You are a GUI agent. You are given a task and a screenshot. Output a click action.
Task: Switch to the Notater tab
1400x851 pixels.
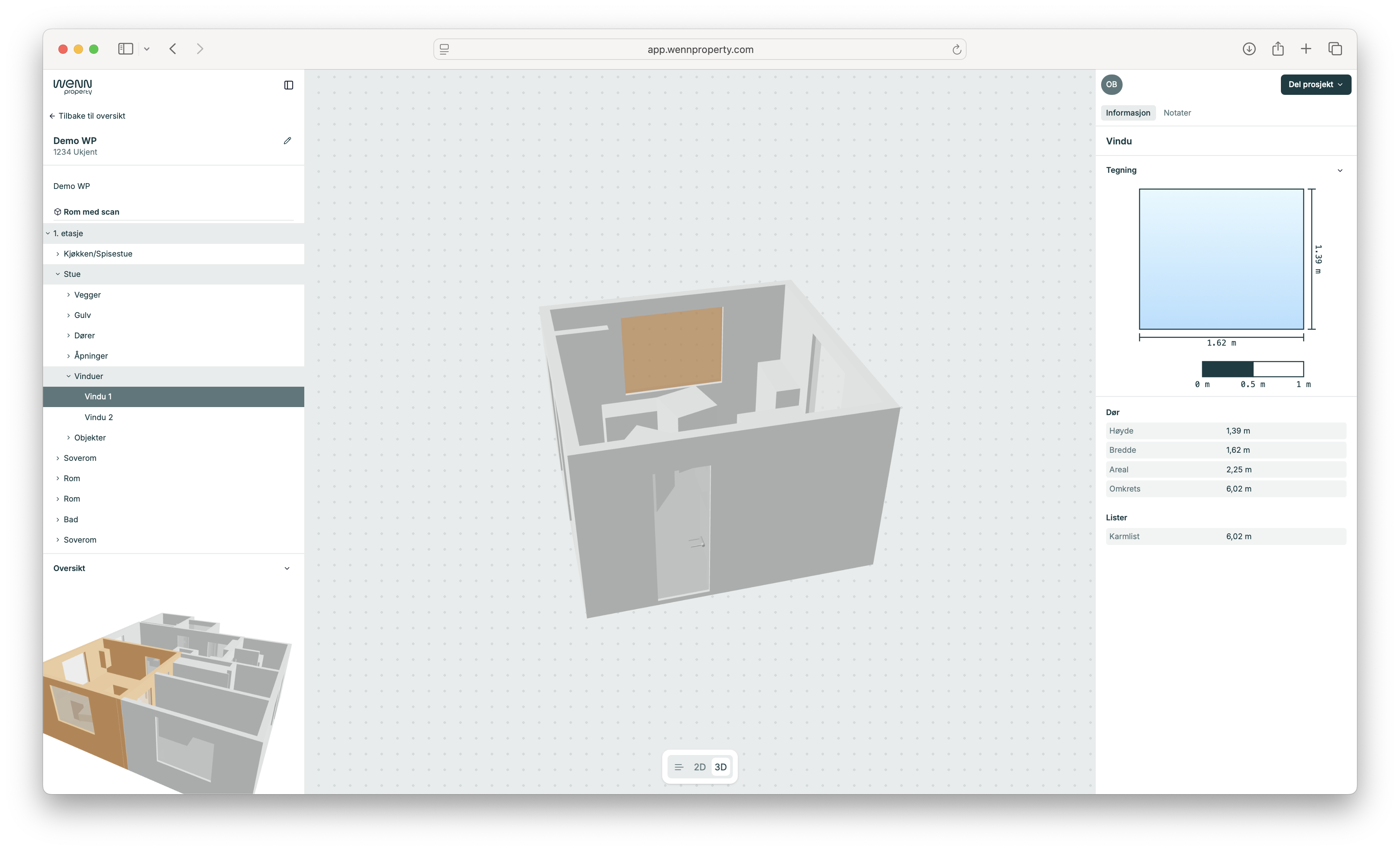pyautogui.click(x=1177, y=113)
